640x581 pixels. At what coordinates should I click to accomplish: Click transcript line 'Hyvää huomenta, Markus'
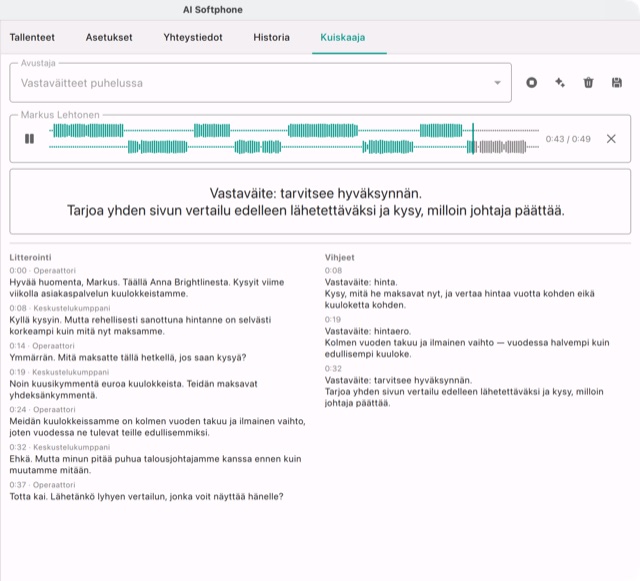tap(147, 288)
